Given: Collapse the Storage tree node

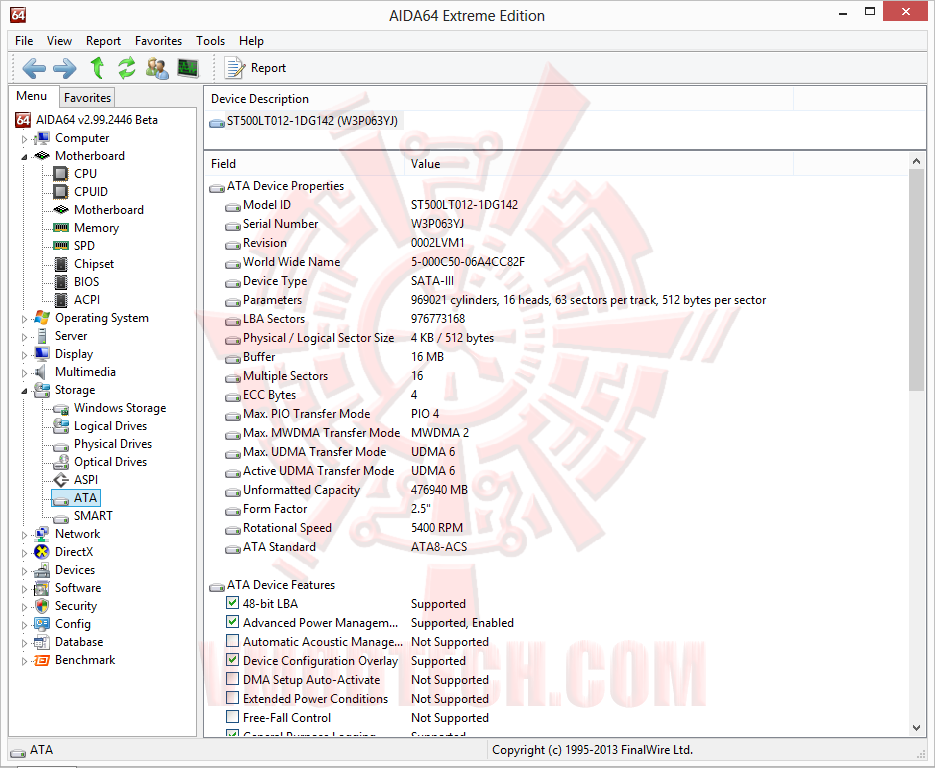Looking at the screenshot, I should tap(24, 391).
